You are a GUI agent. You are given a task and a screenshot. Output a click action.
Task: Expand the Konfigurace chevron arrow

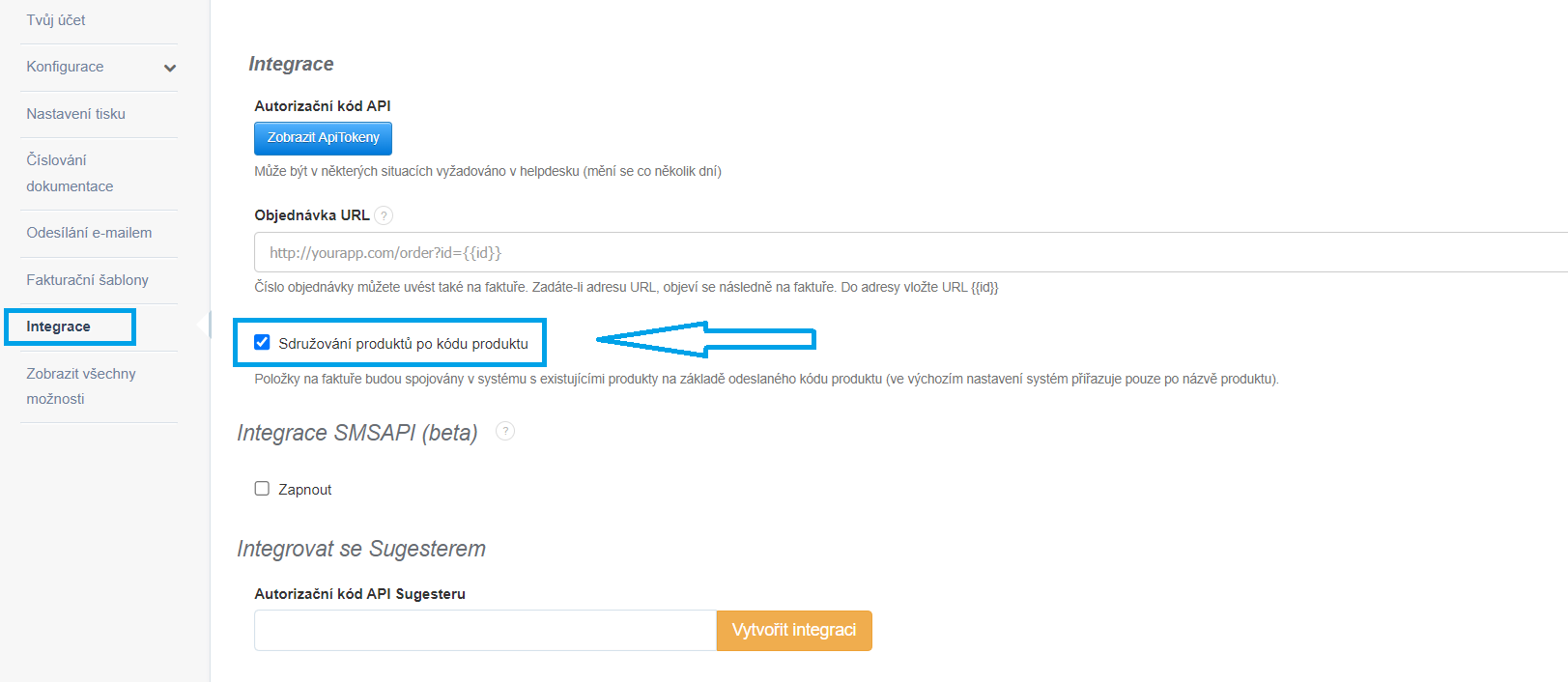click(x=170, y=68)
